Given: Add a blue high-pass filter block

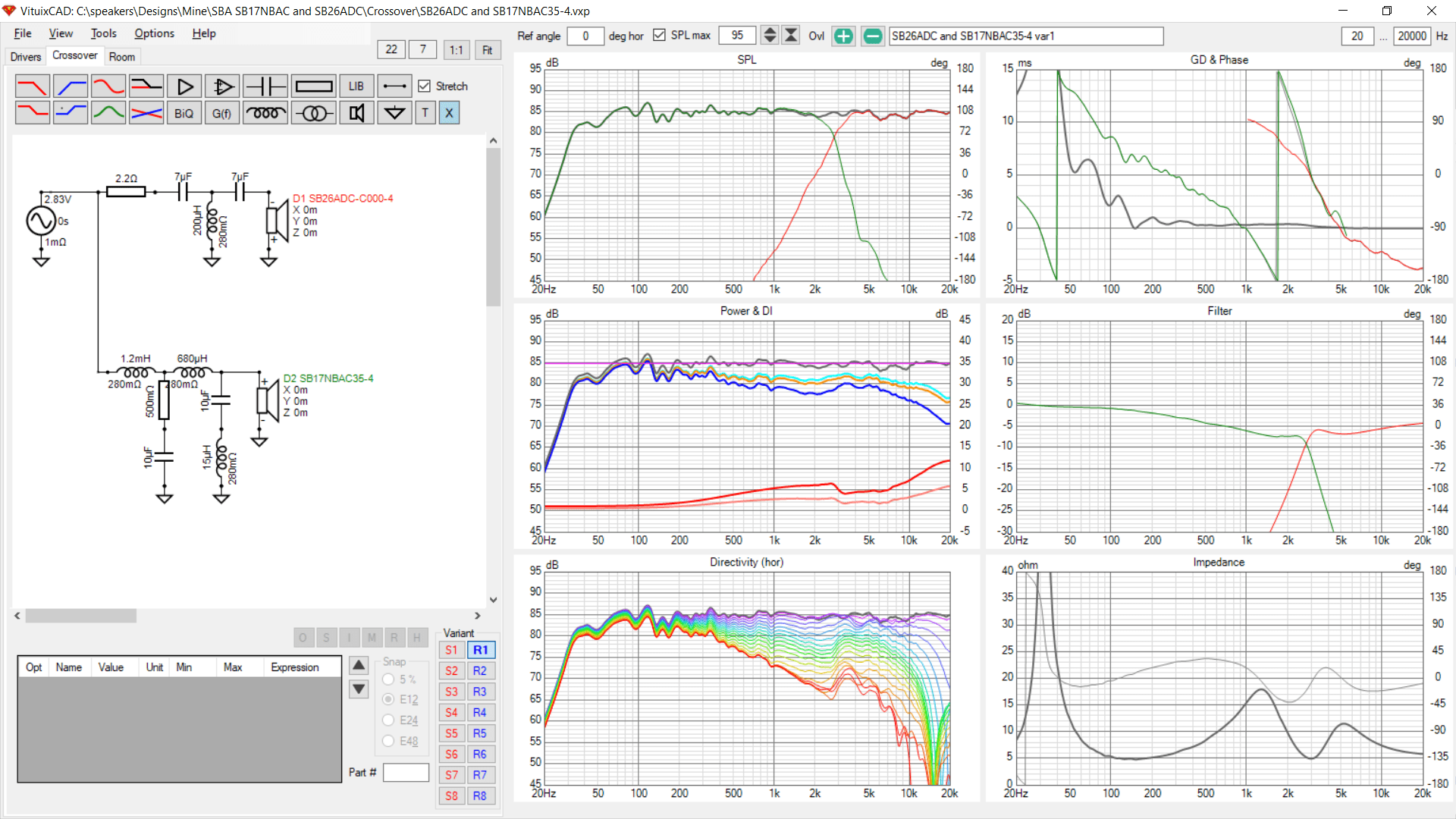Looking at the screenshot, I should [71, 86].
